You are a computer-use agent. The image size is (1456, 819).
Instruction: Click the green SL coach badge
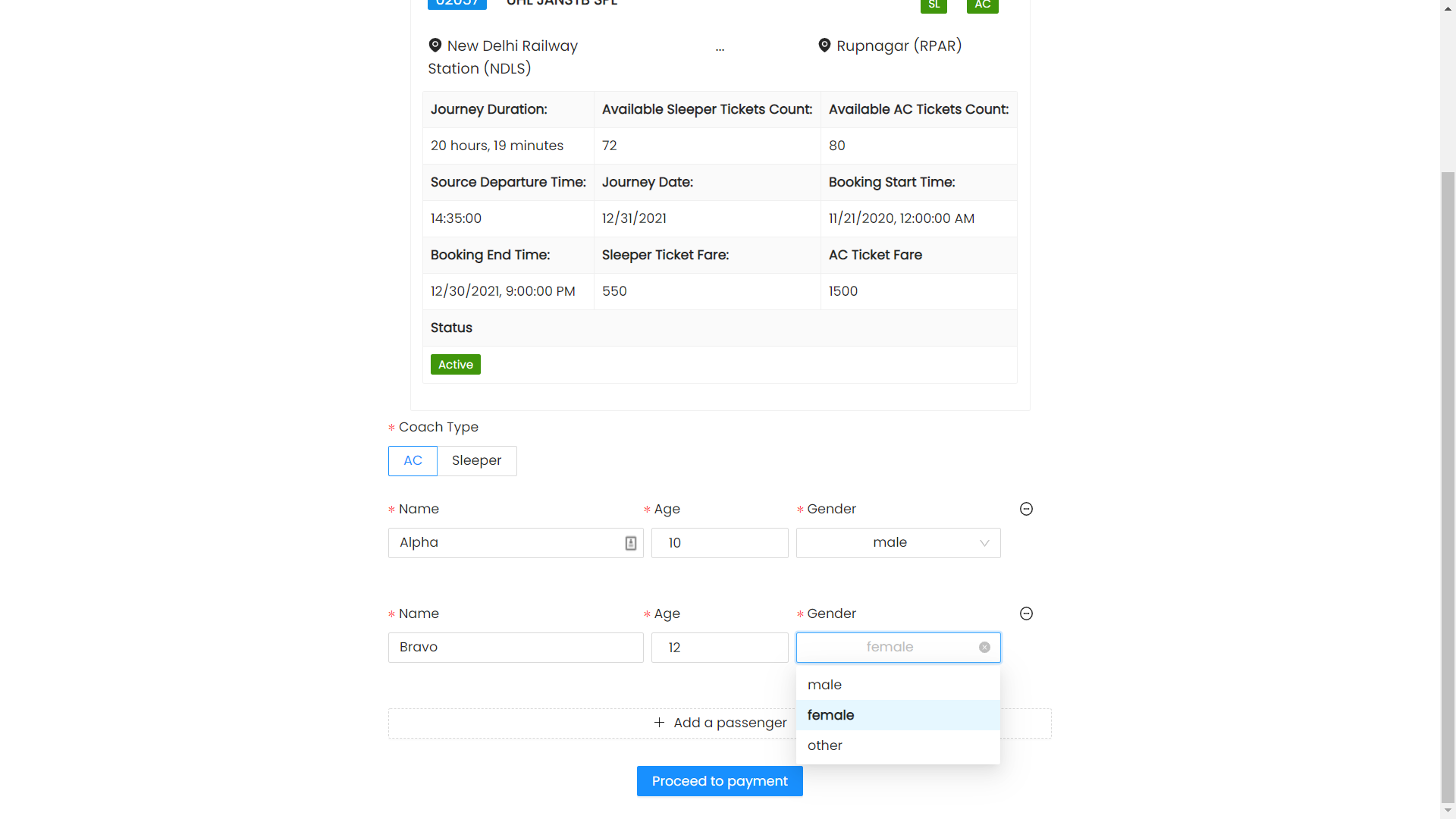934,5
